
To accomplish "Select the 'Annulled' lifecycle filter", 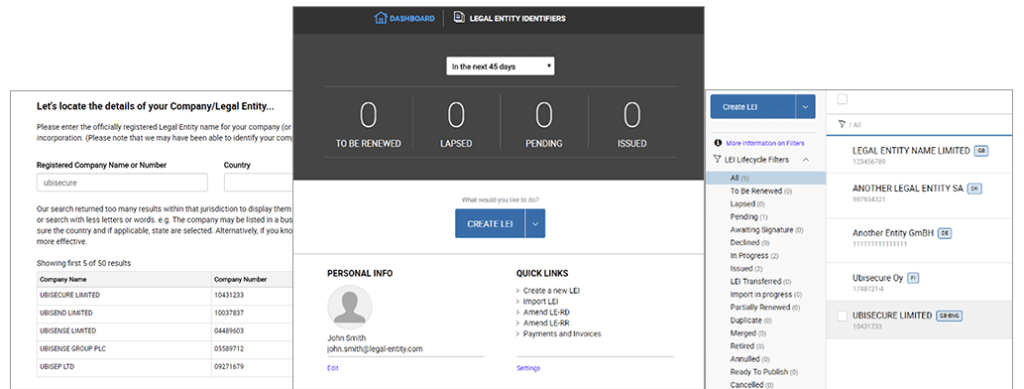I will coord(750,359).
